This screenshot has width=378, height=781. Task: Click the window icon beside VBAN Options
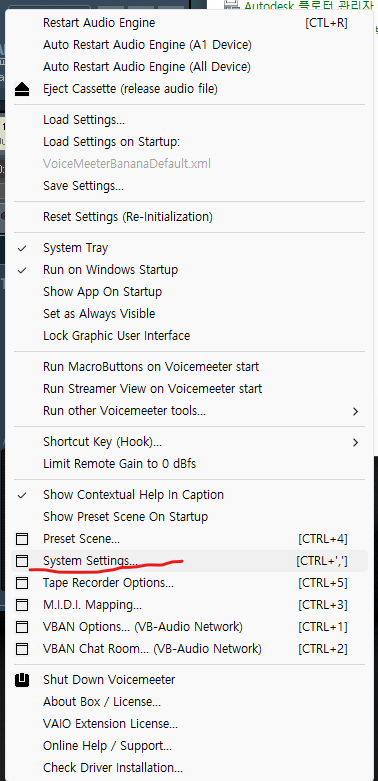(22, 627)
